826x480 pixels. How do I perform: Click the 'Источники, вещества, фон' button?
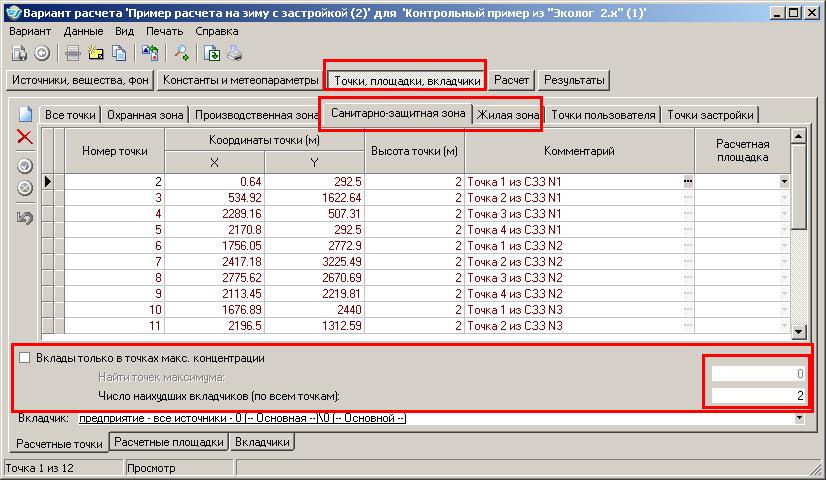[81, 79]
